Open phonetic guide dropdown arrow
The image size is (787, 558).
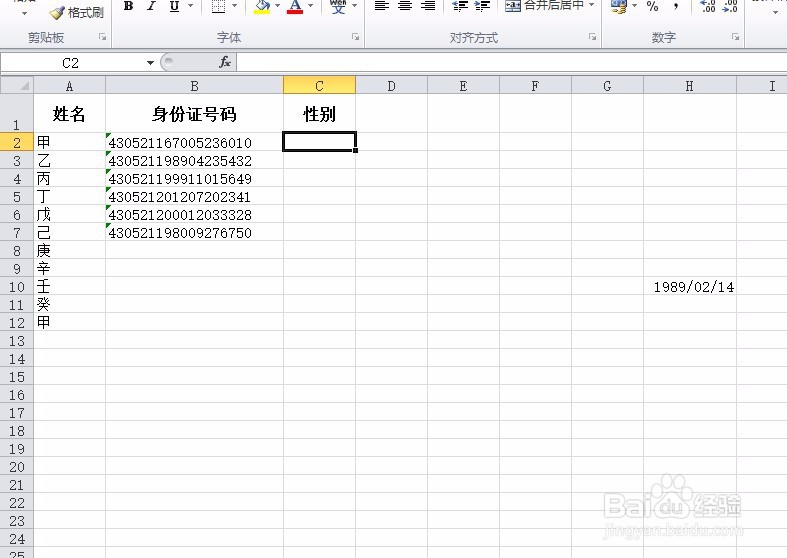click(354, 6)
